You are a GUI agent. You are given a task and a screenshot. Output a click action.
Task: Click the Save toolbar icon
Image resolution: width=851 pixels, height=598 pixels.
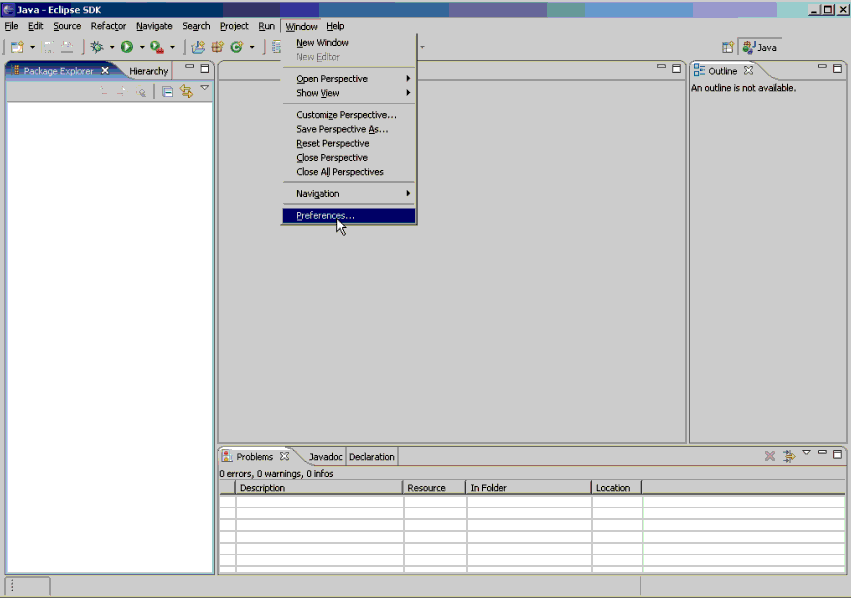tap(48, 47)
